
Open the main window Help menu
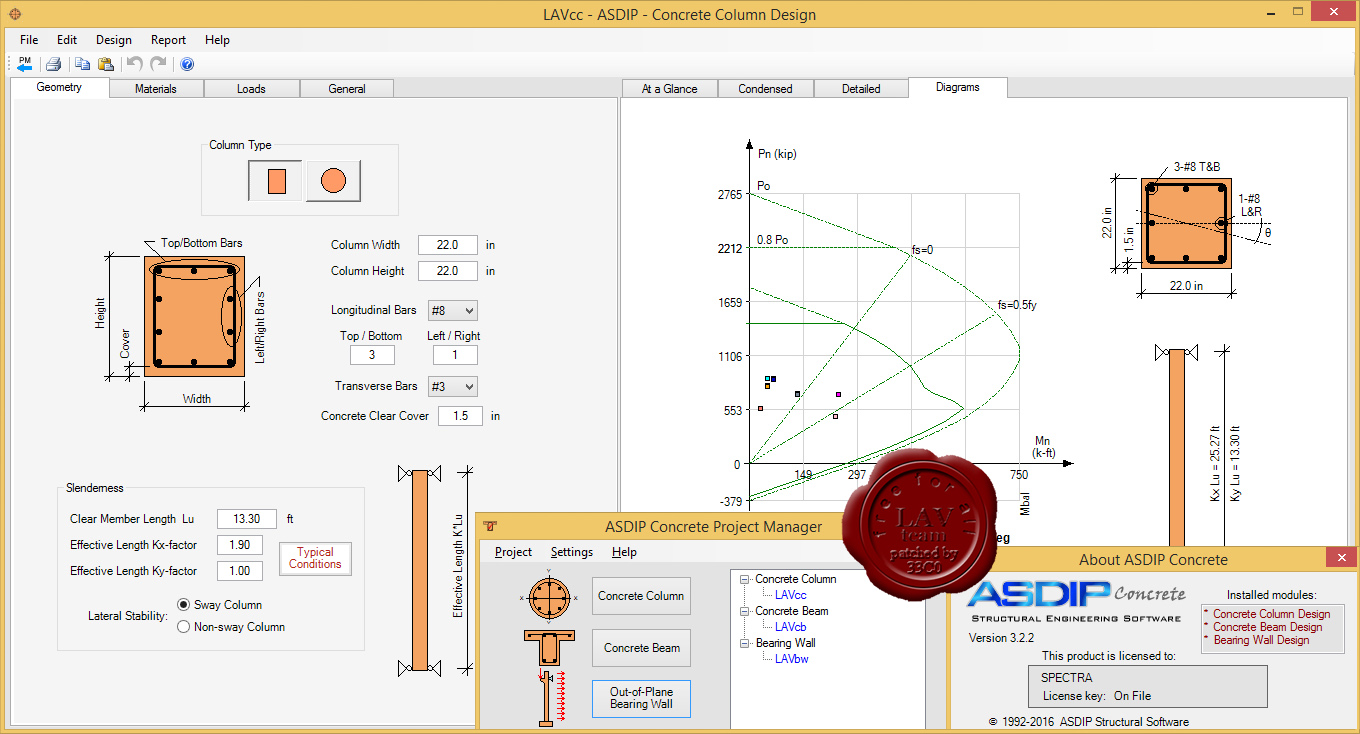pos(217,40)
